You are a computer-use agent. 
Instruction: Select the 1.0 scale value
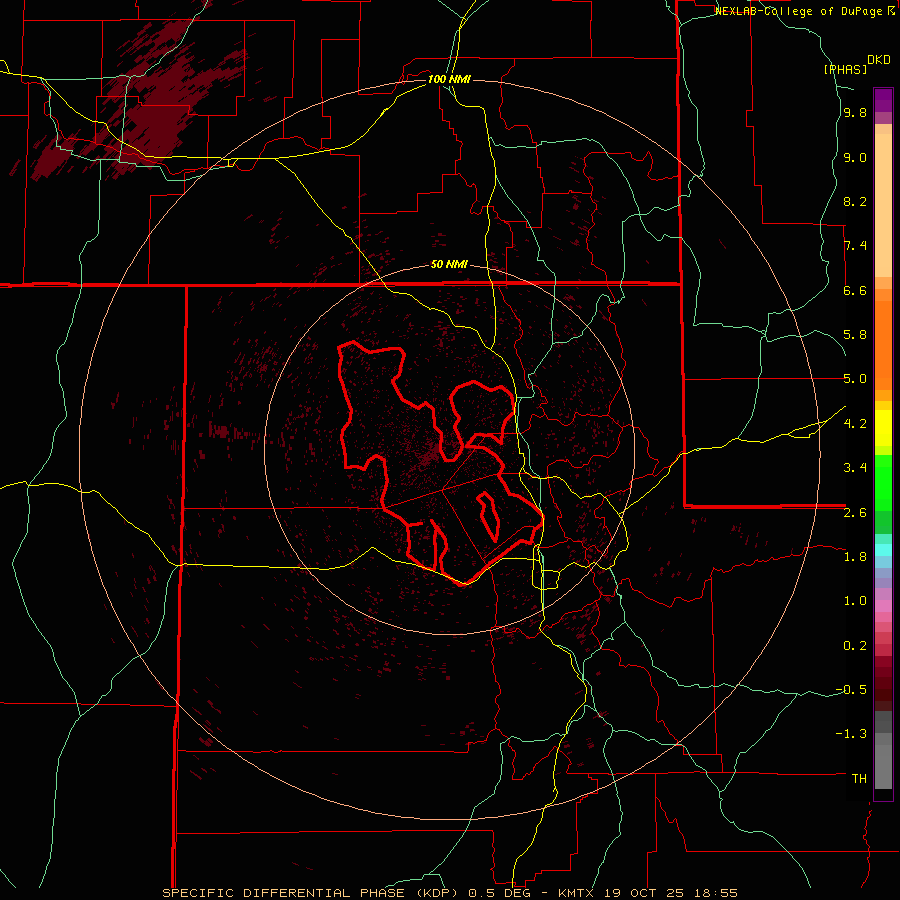[x=855, y=600]
